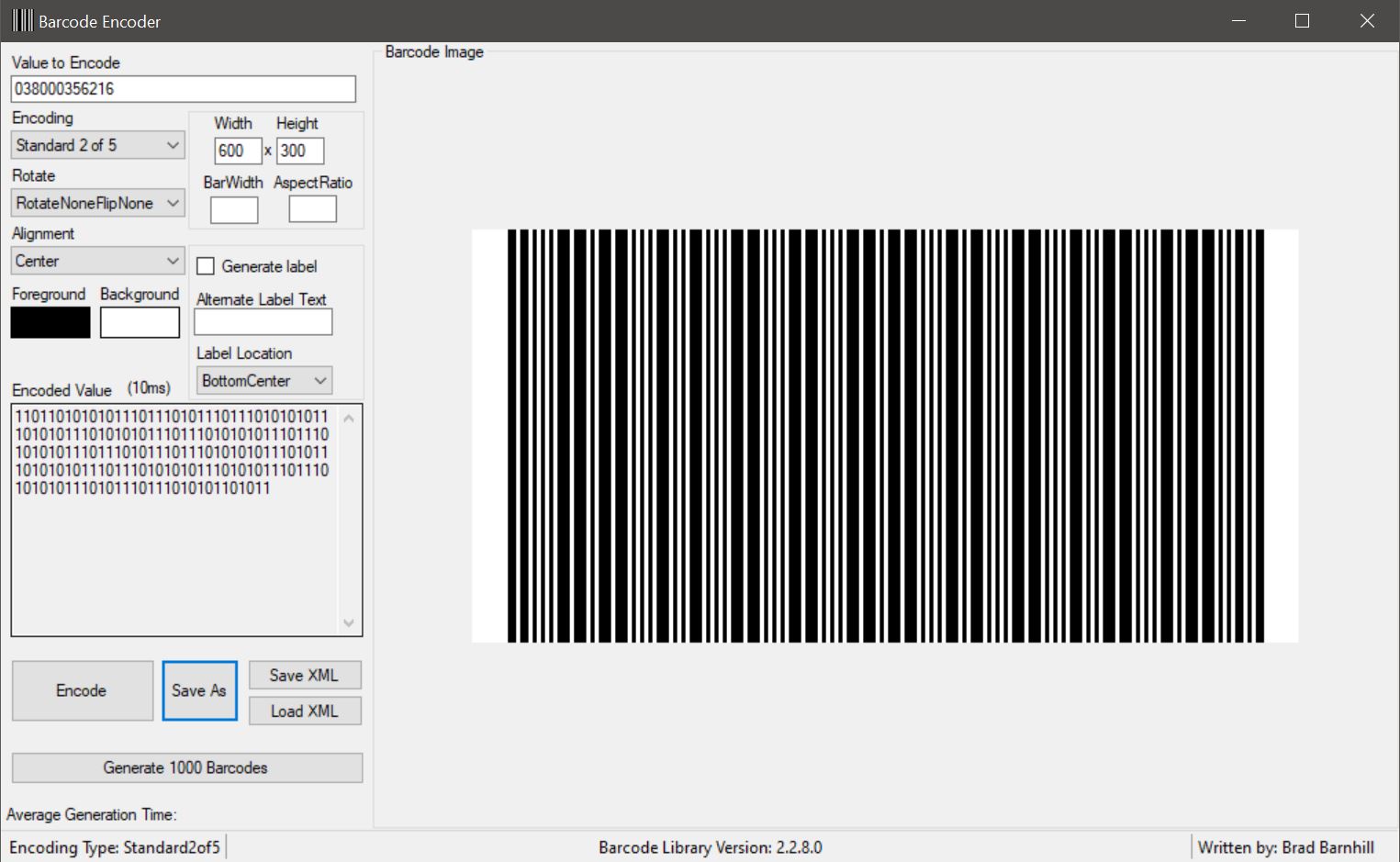
Task: Click inside the Value to Encode field
Action: 183,88
